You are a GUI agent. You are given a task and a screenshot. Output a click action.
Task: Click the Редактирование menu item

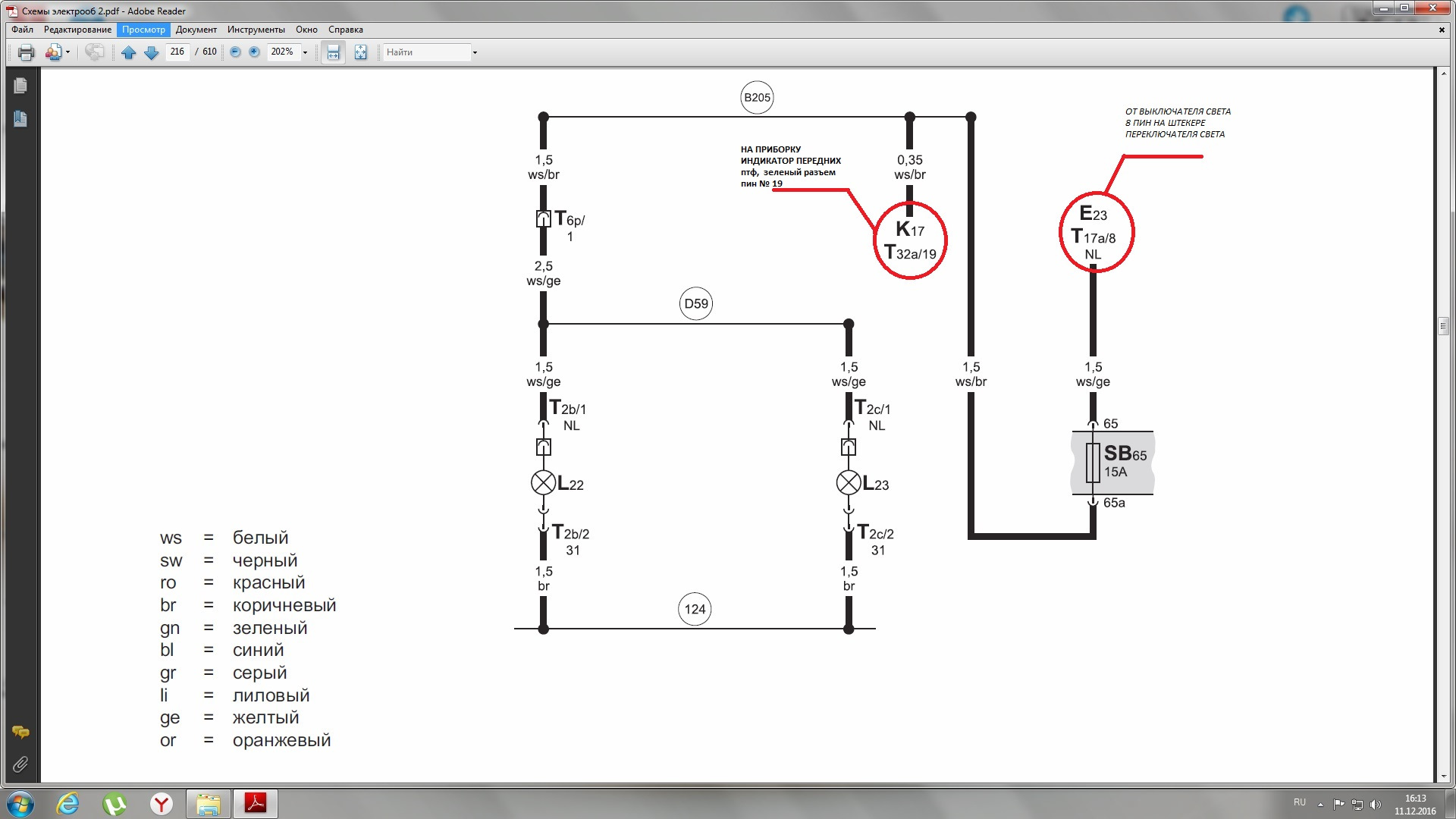point(77,29)
